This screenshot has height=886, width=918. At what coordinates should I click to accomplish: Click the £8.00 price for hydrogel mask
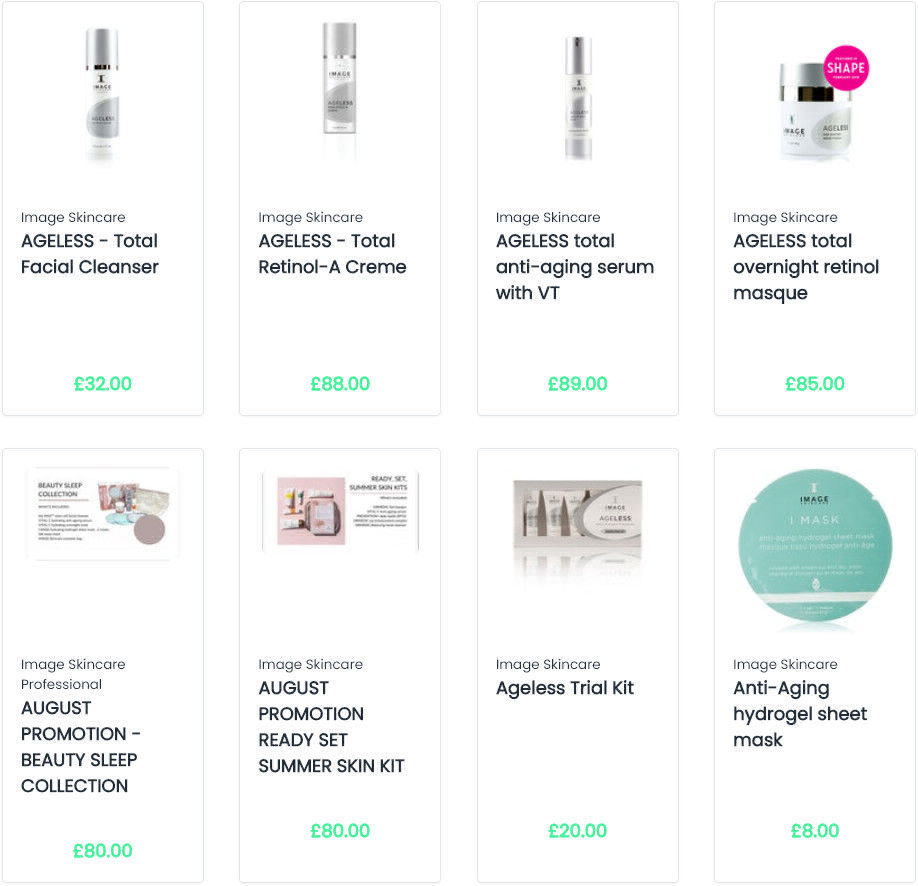815,830
